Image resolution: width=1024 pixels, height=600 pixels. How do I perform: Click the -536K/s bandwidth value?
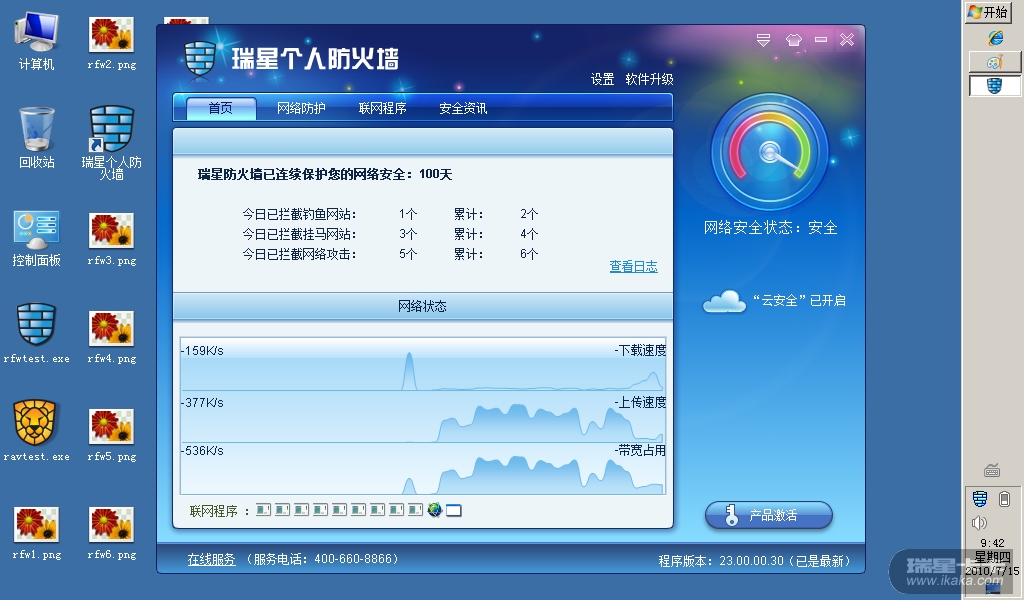pyautogui.click(x=202, y=450)
